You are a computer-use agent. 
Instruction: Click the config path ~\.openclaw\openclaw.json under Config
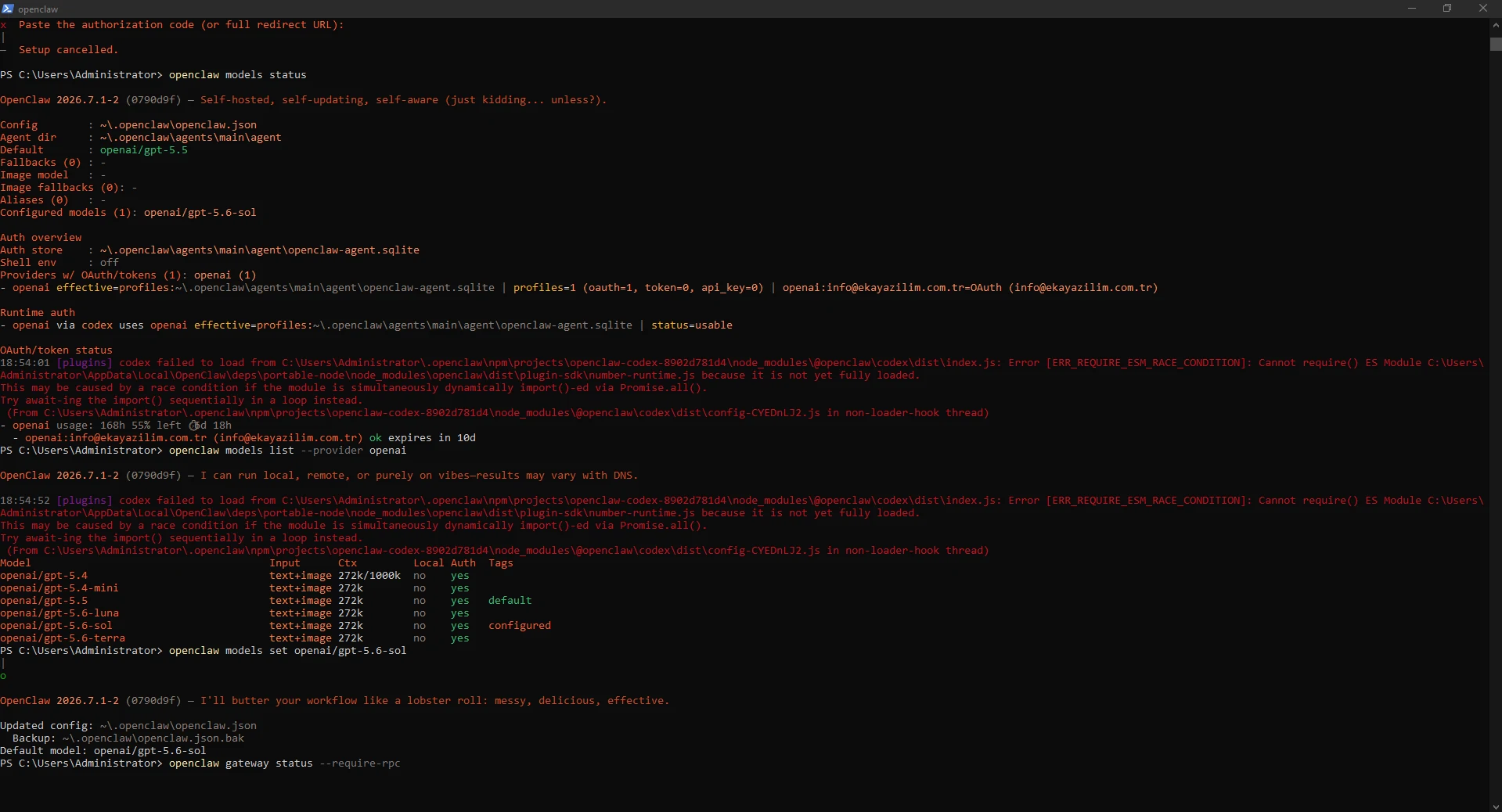(x=178, y=125)
